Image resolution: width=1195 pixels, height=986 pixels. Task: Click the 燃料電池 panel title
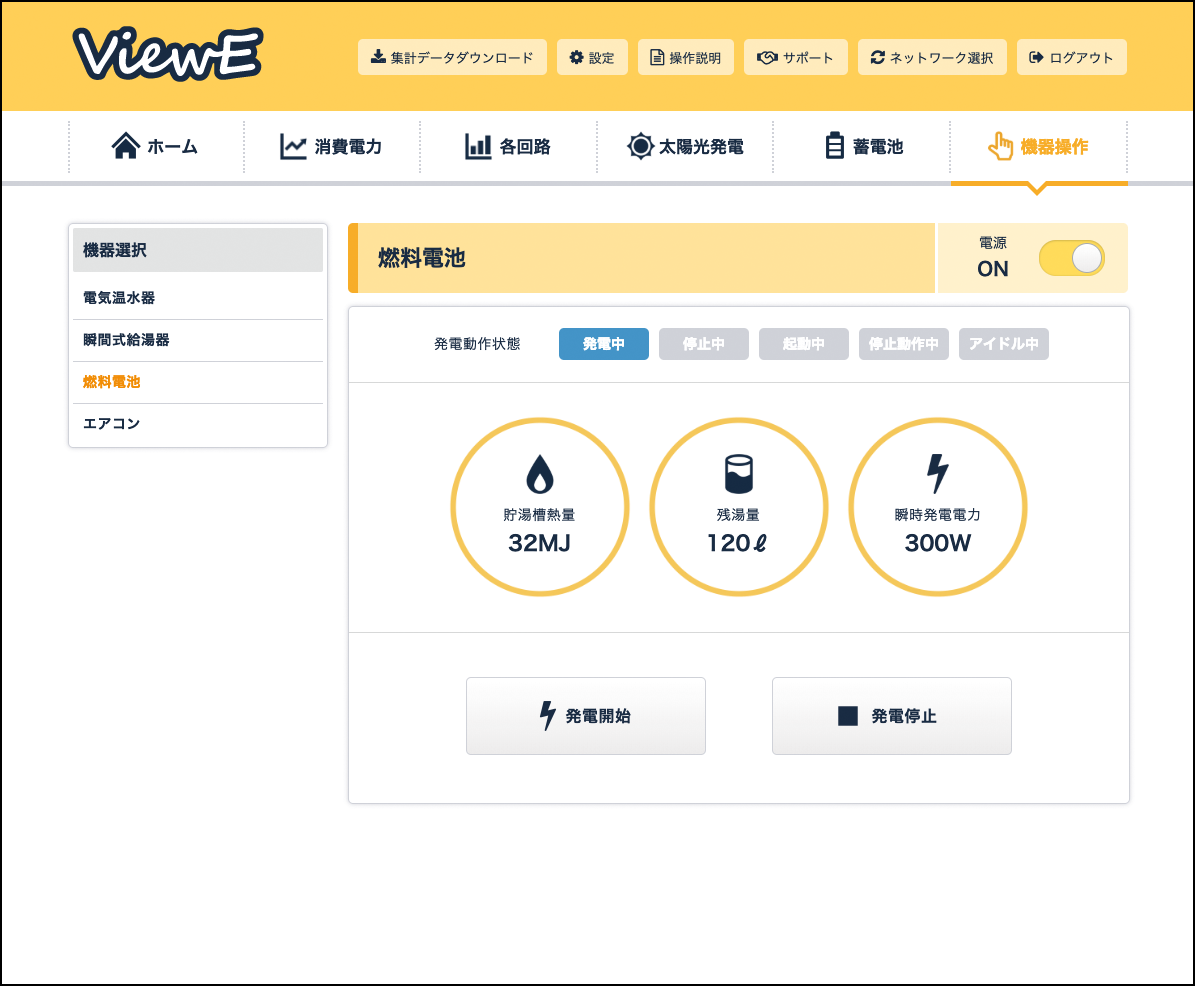click(421, 258)
